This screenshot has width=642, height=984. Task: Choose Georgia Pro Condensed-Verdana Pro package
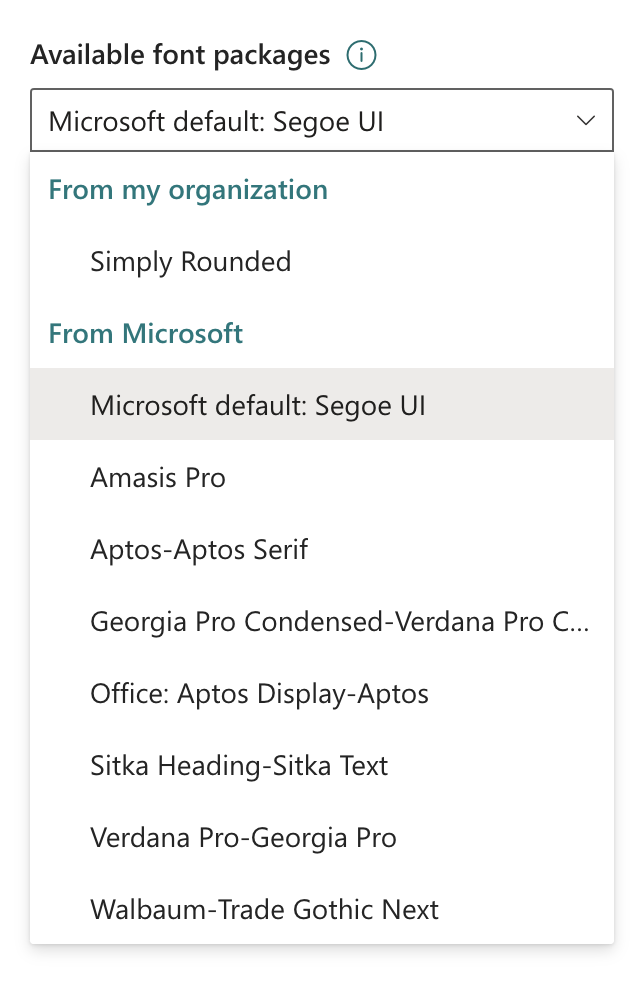point(340,622)
